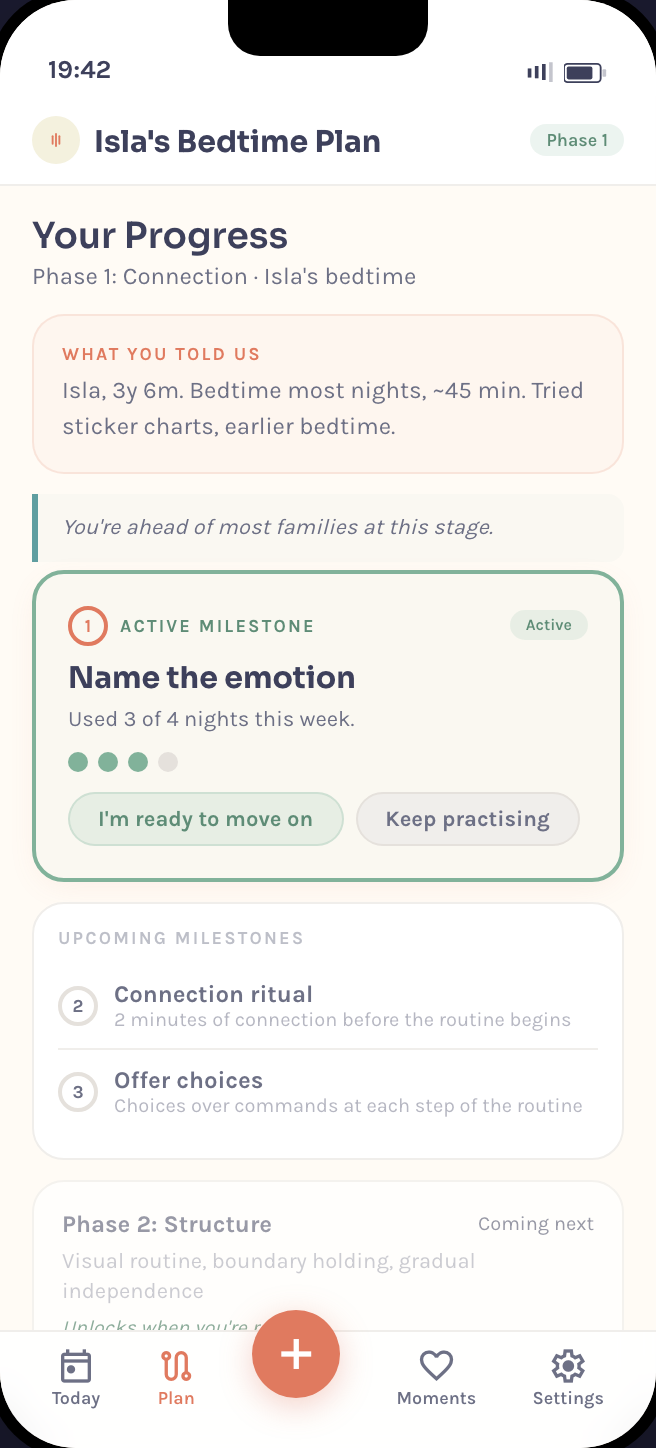Open the Phase 1 badge in the header
The image size is (656, 1448).
tap(577, 140)
